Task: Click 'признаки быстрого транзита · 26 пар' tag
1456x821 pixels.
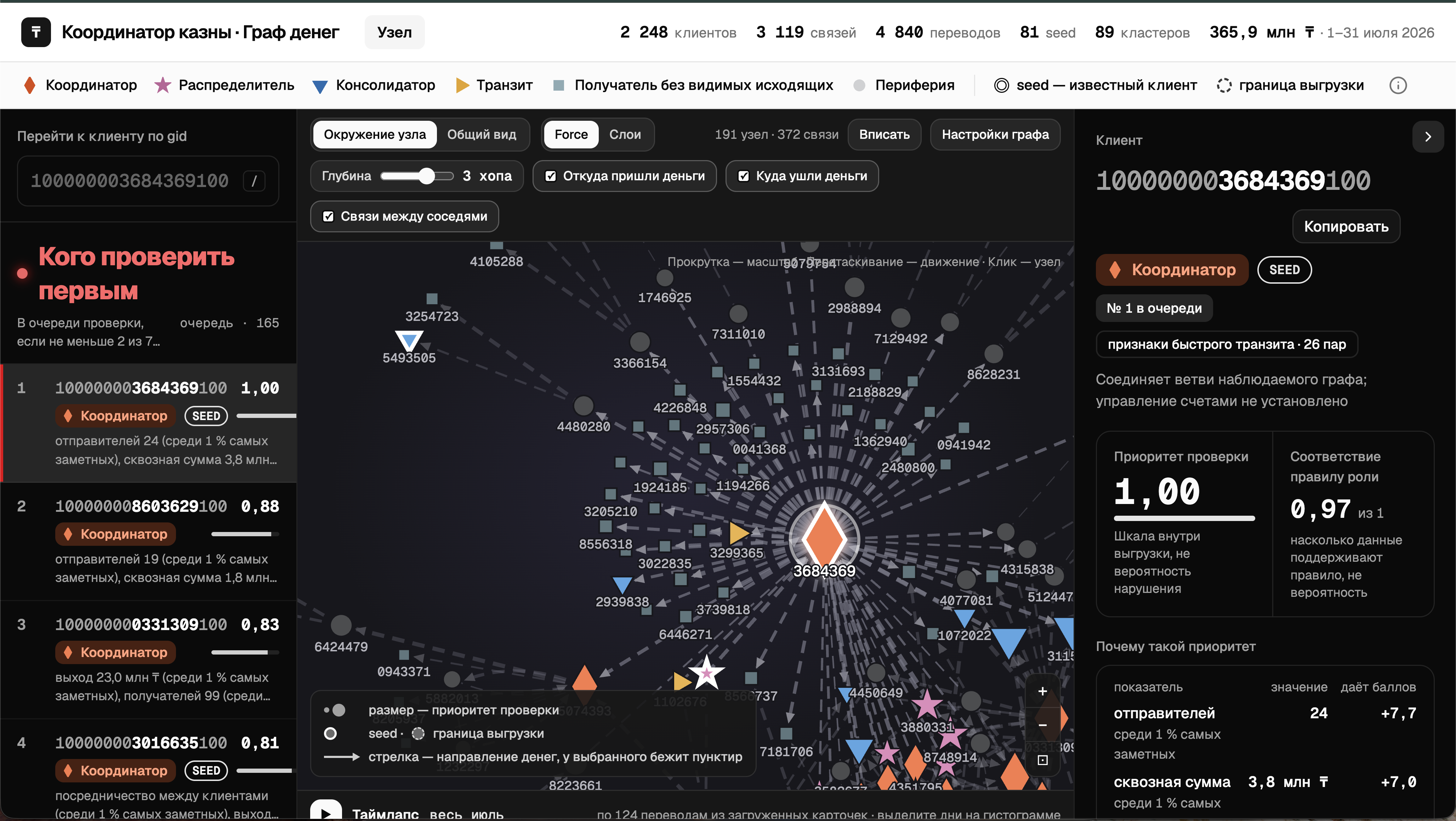Action: pos(1227,344)
